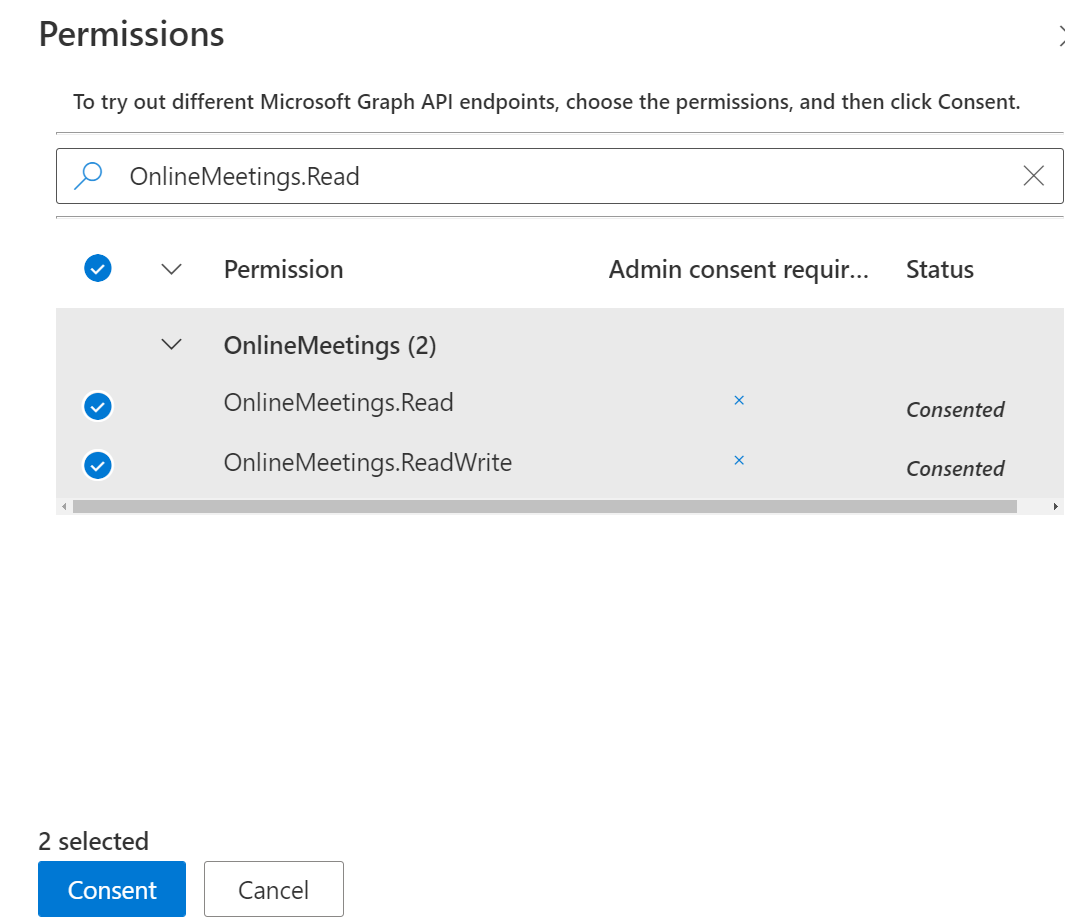Click the Consent button
1065x924 pixels.
coord(112,889)
